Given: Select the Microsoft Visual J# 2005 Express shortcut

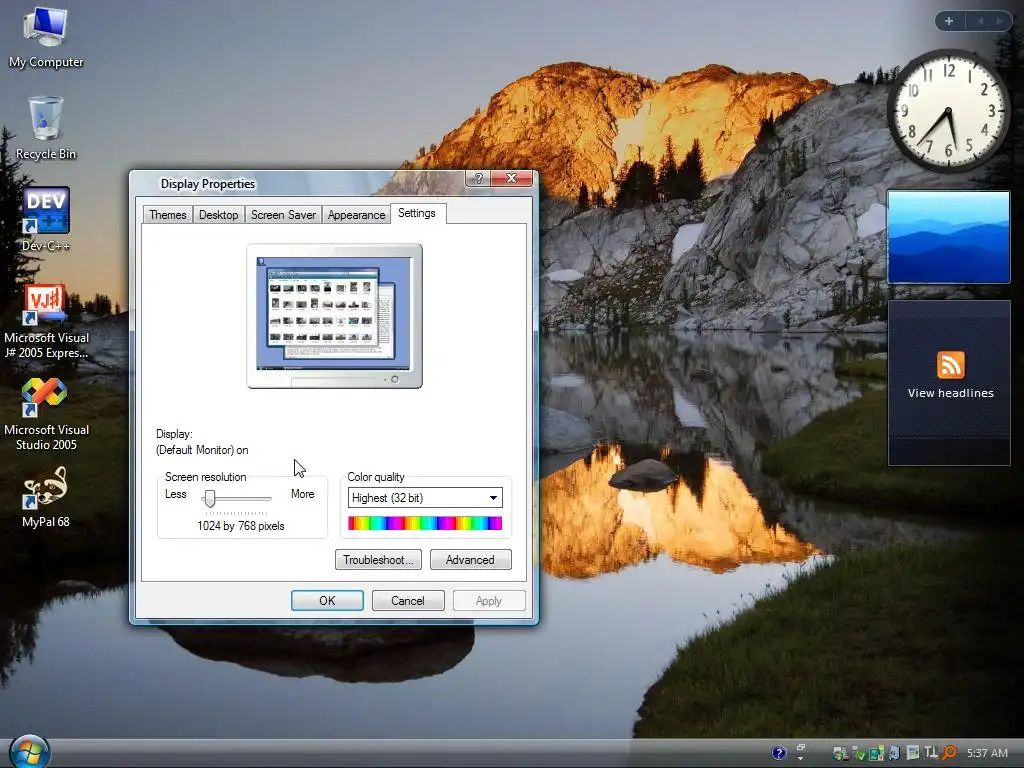Looking at the screenshot, I should 46,321.
